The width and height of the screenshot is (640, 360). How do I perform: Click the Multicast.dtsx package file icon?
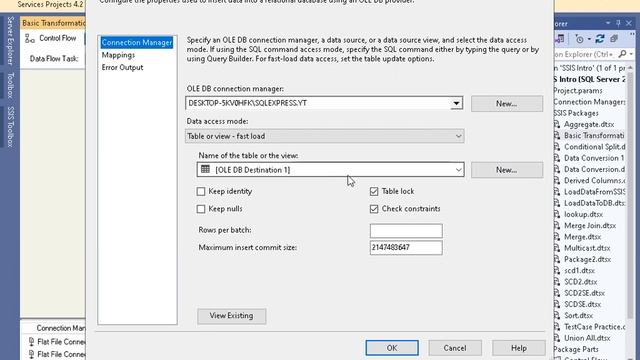(x=557, y=248)
